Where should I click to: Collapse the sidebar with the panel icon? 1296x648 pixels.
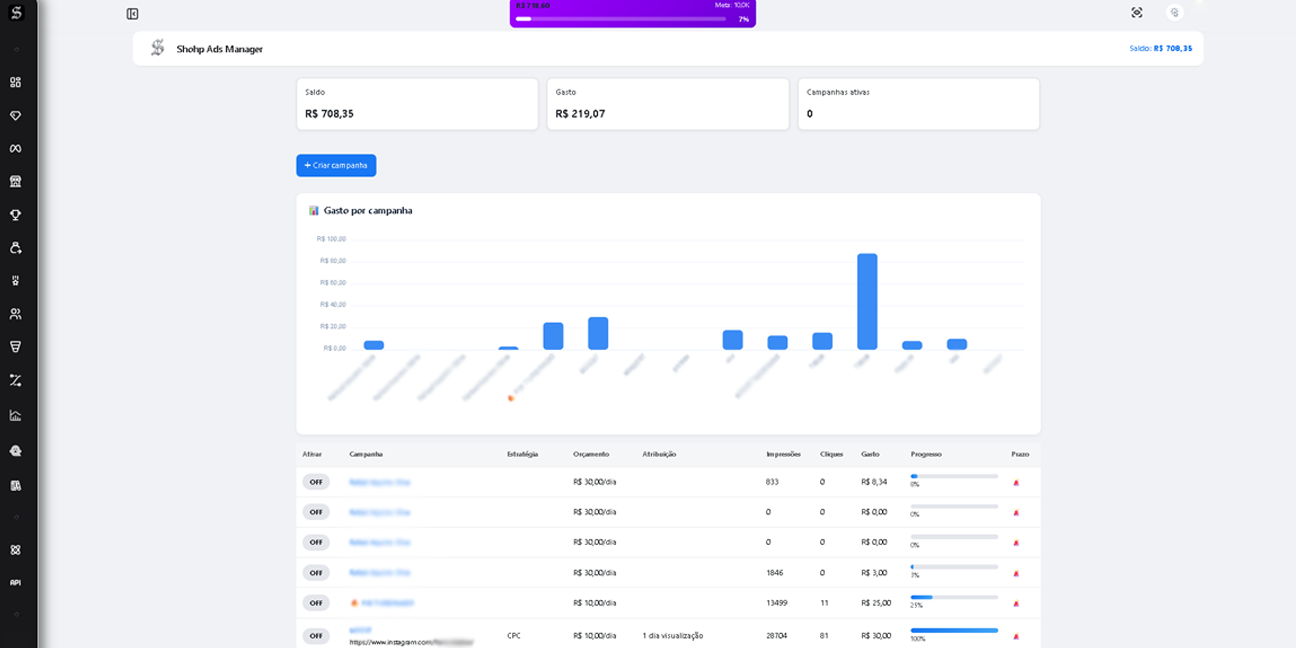(x=132, y=14)
